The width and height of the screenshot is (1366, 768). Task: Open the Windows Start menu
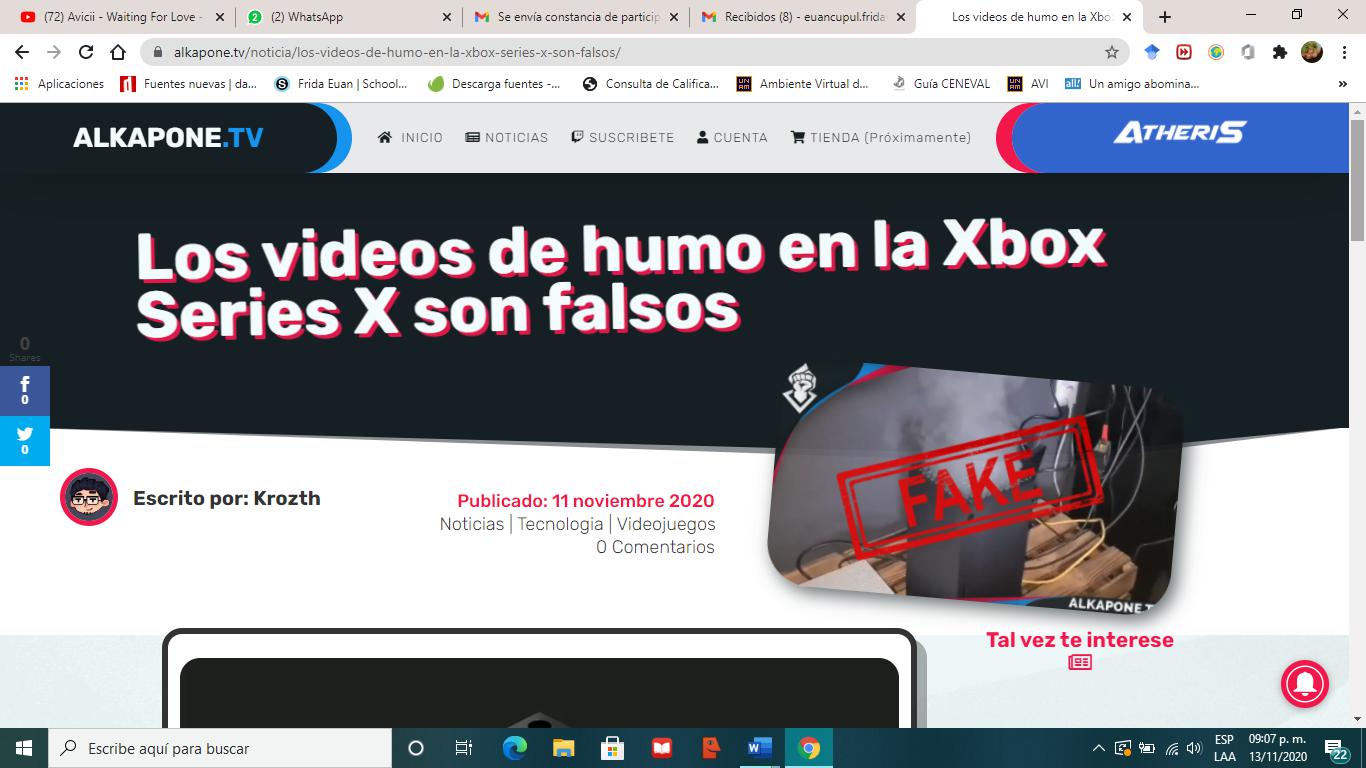pos(24,748)
